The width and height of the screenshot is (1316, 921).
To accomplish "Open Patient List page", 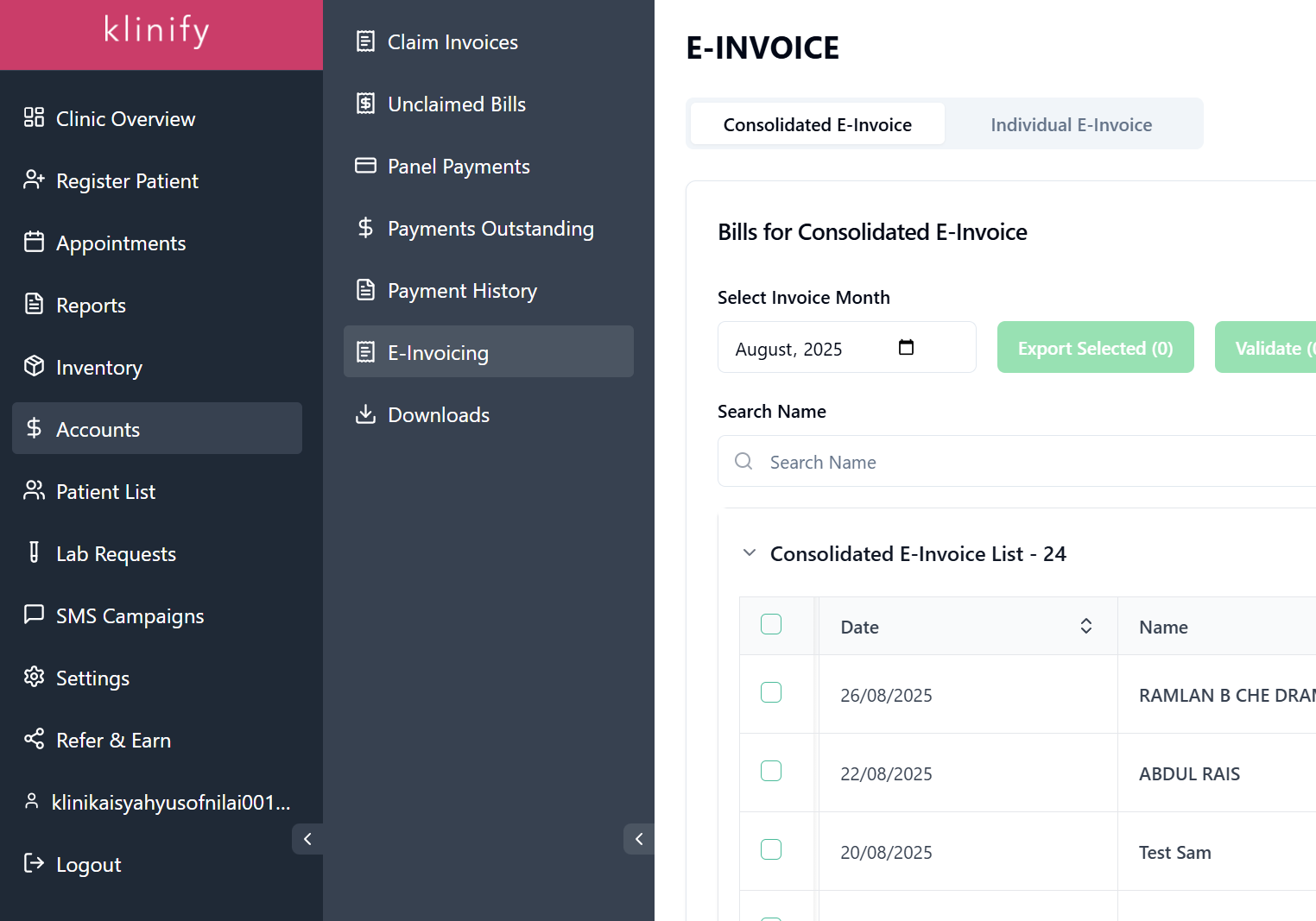I will click(157, 490).
